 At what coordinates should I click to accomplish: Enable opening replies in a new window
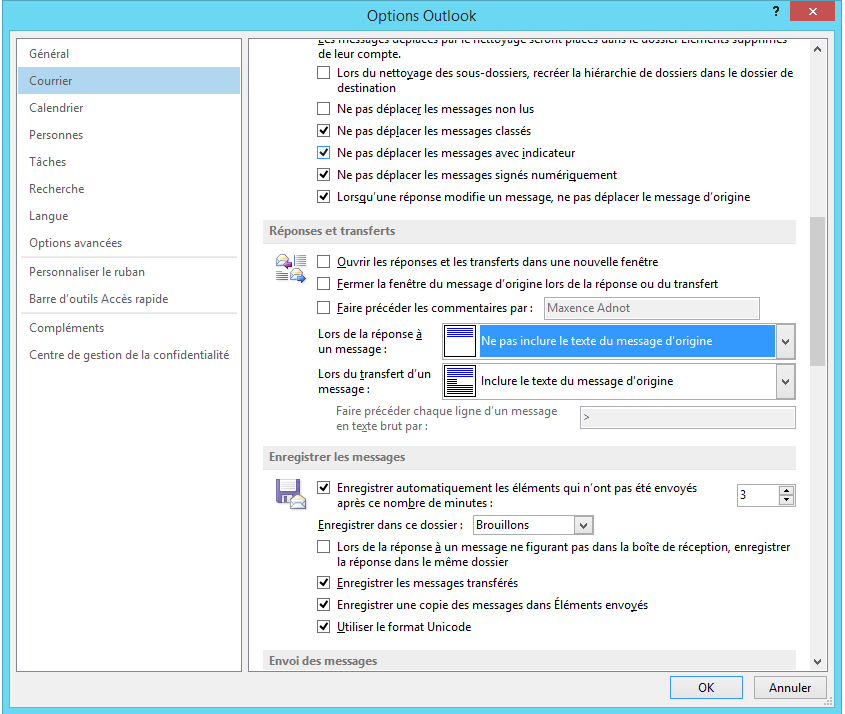pos(323,262)
